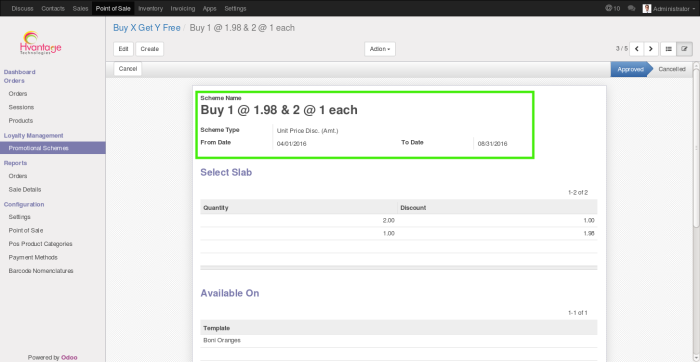
Task: Switch to list view icon
Action: pos(669,49)
